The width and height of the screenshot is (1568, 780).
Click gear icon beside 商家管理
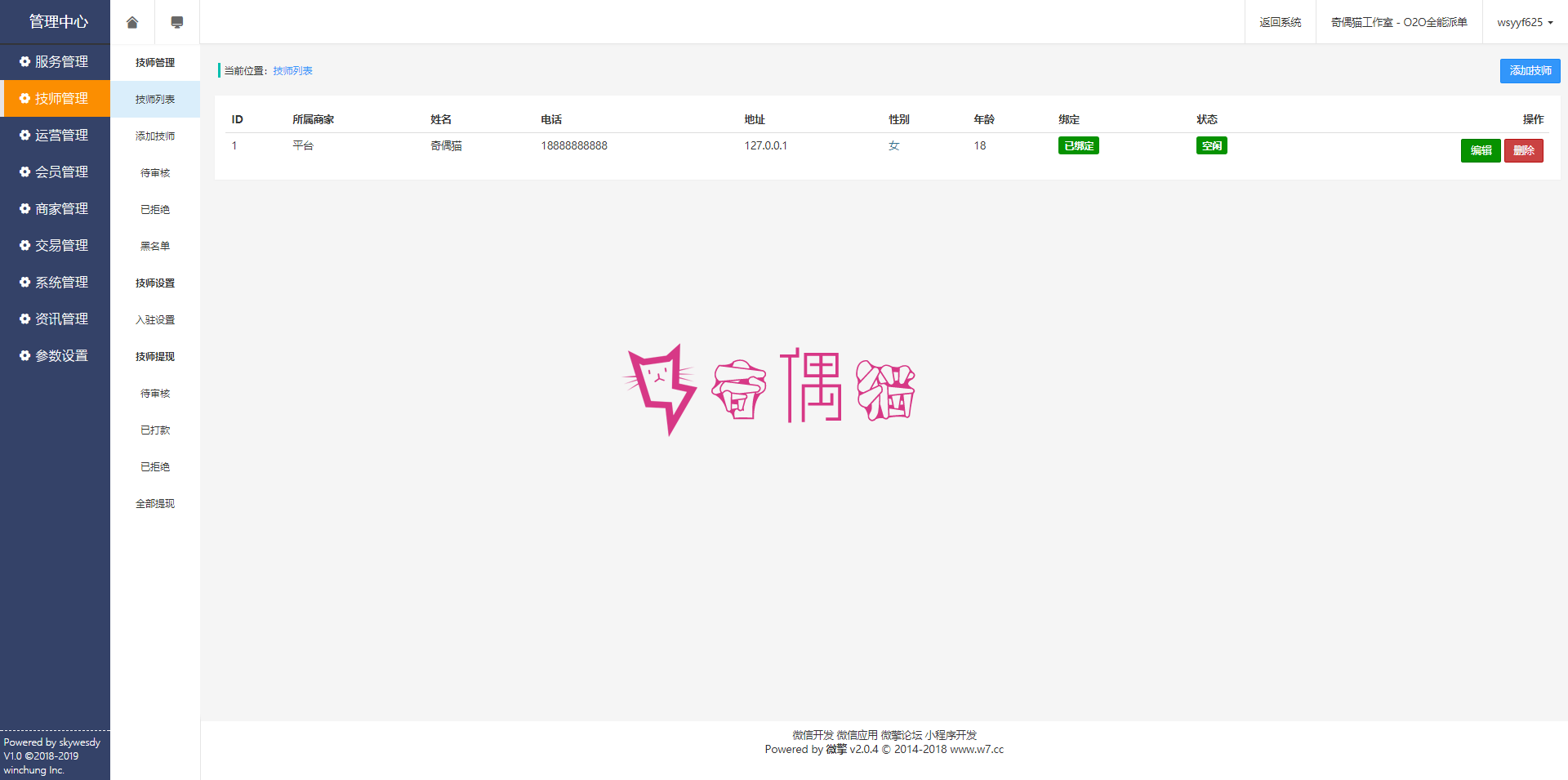pyautogui.click(x=24, y=208)
